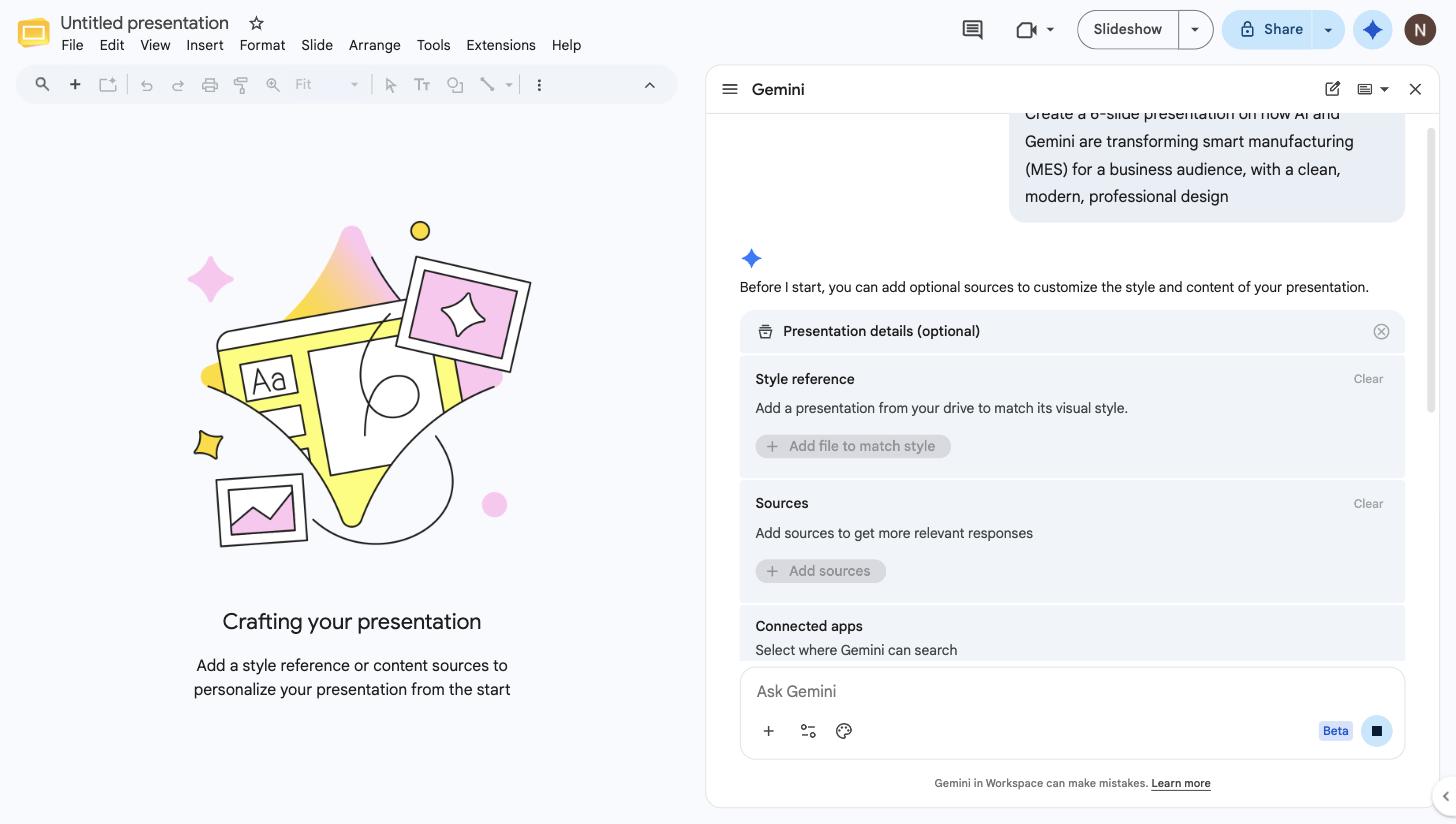Open the Tools menu
The image size is (1456, 824).
pyautogui.click(x=433, y=45)
